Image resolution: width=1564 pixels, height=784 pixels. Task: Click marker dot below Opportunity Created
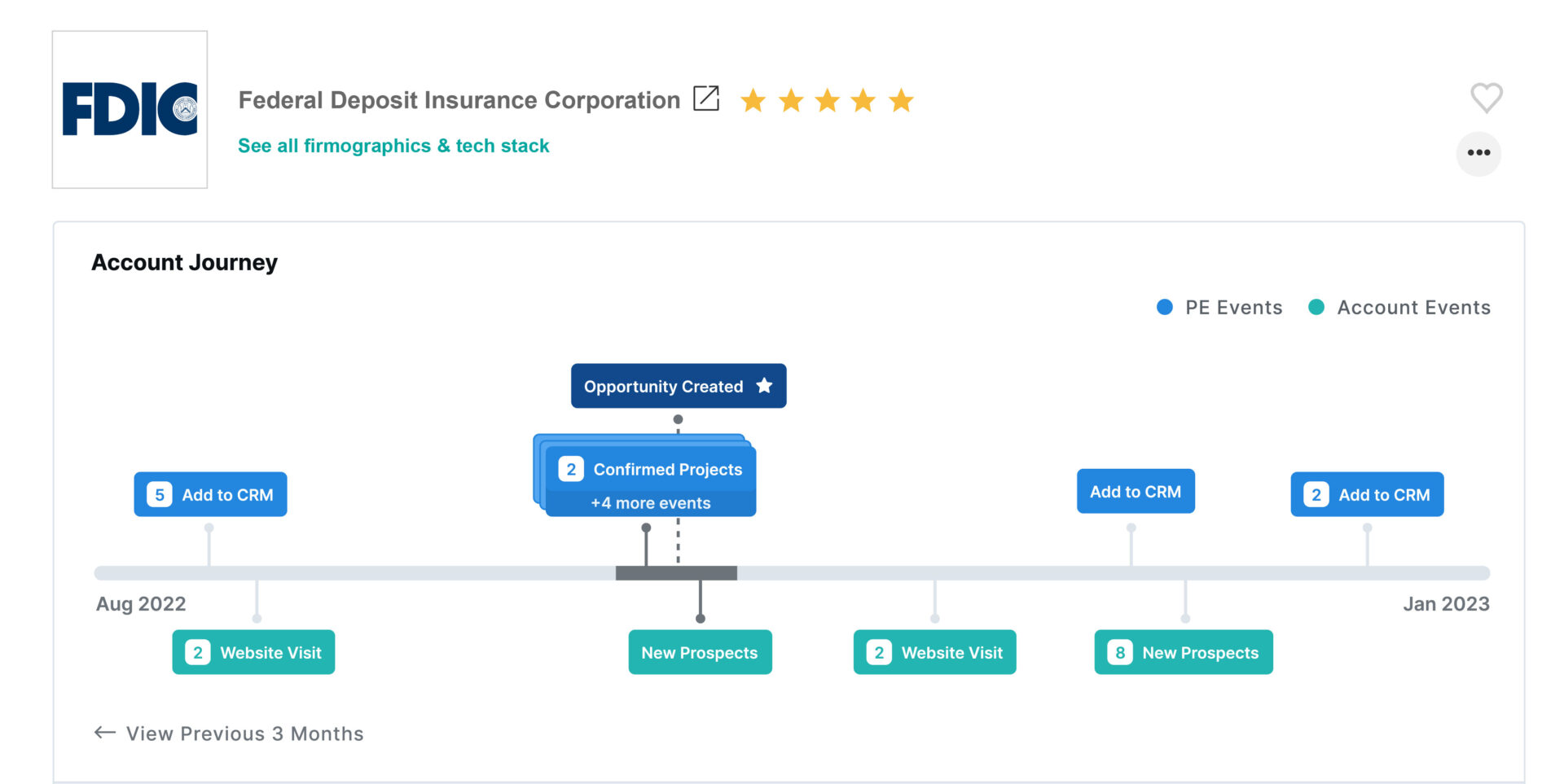678,419
